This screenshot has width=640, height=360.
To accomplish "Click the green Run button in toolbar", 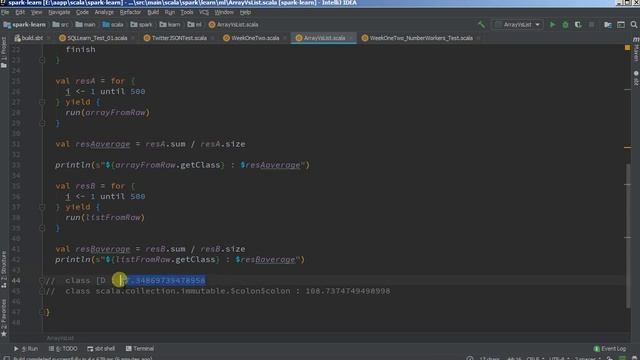I will pyautogui.click(x=552, y=24).
